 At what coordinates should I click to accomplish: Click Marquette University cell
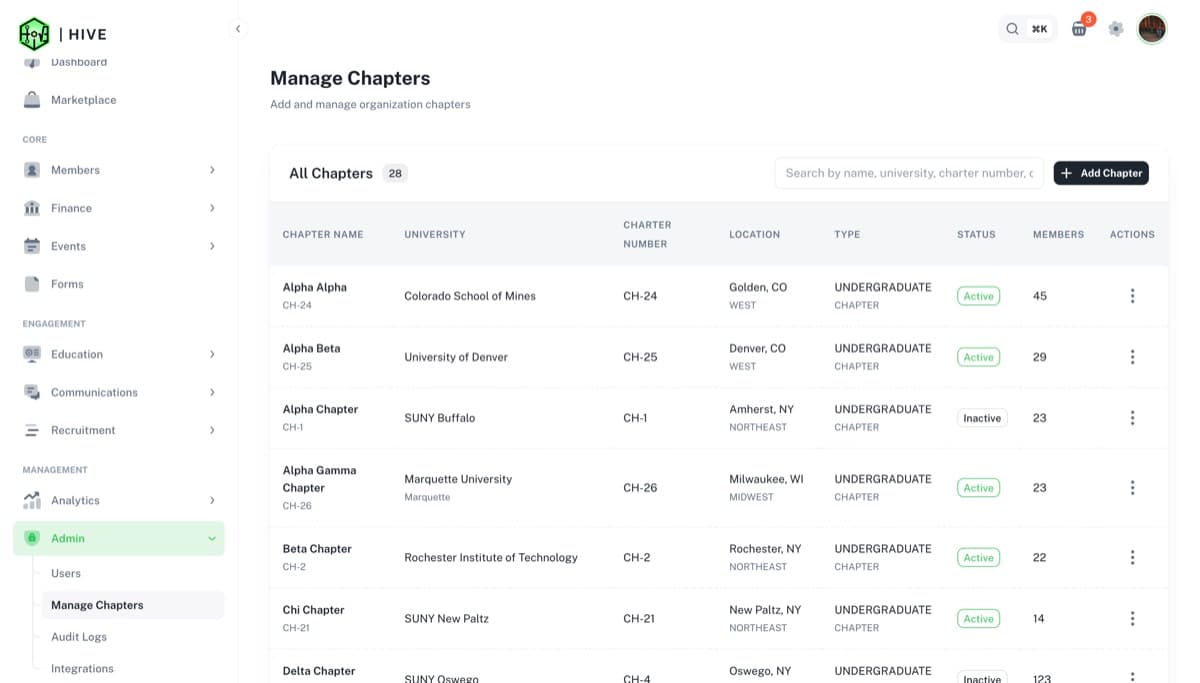458,479
